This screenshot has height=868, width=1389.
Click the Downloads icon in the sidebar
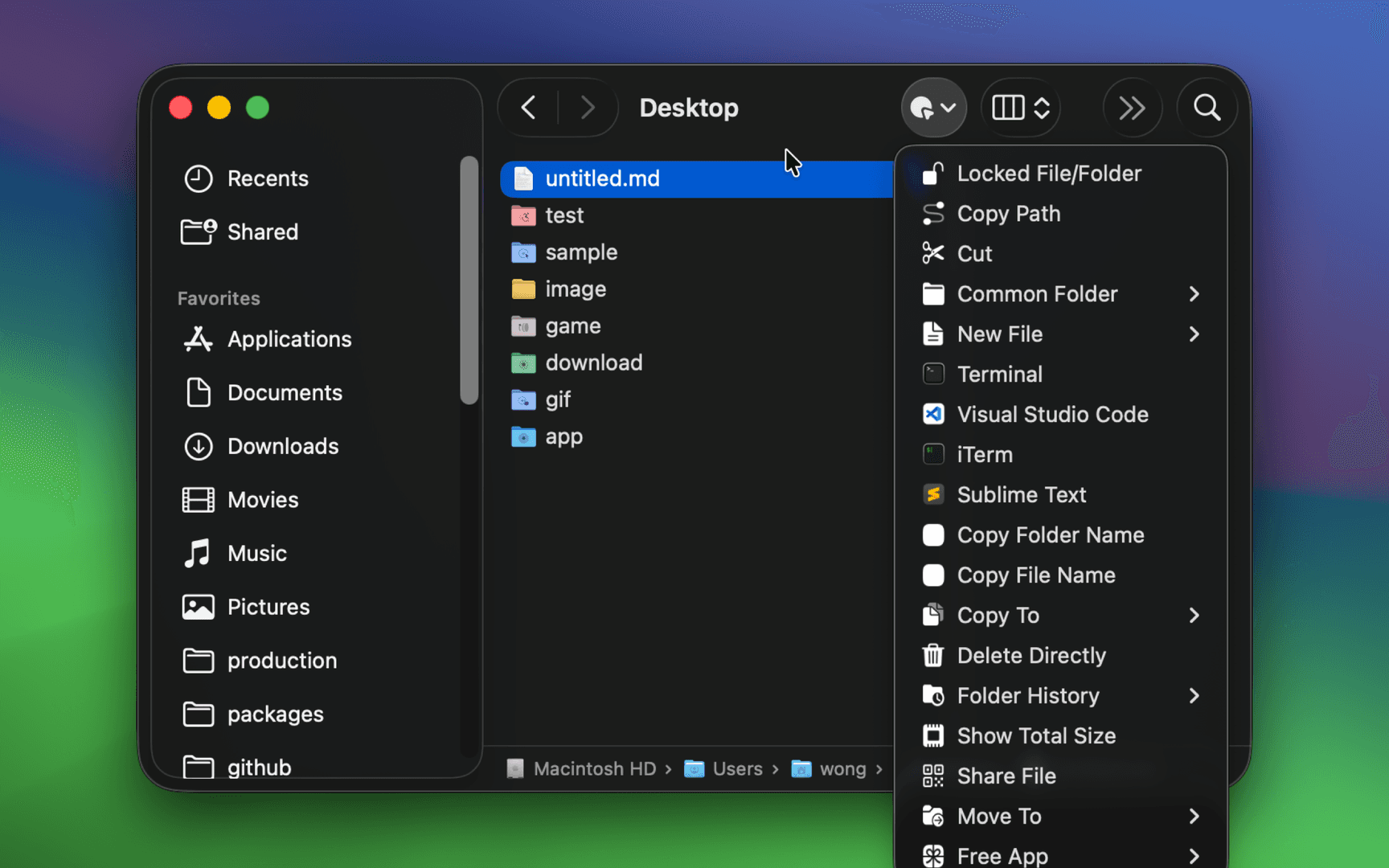click(198, 446)
